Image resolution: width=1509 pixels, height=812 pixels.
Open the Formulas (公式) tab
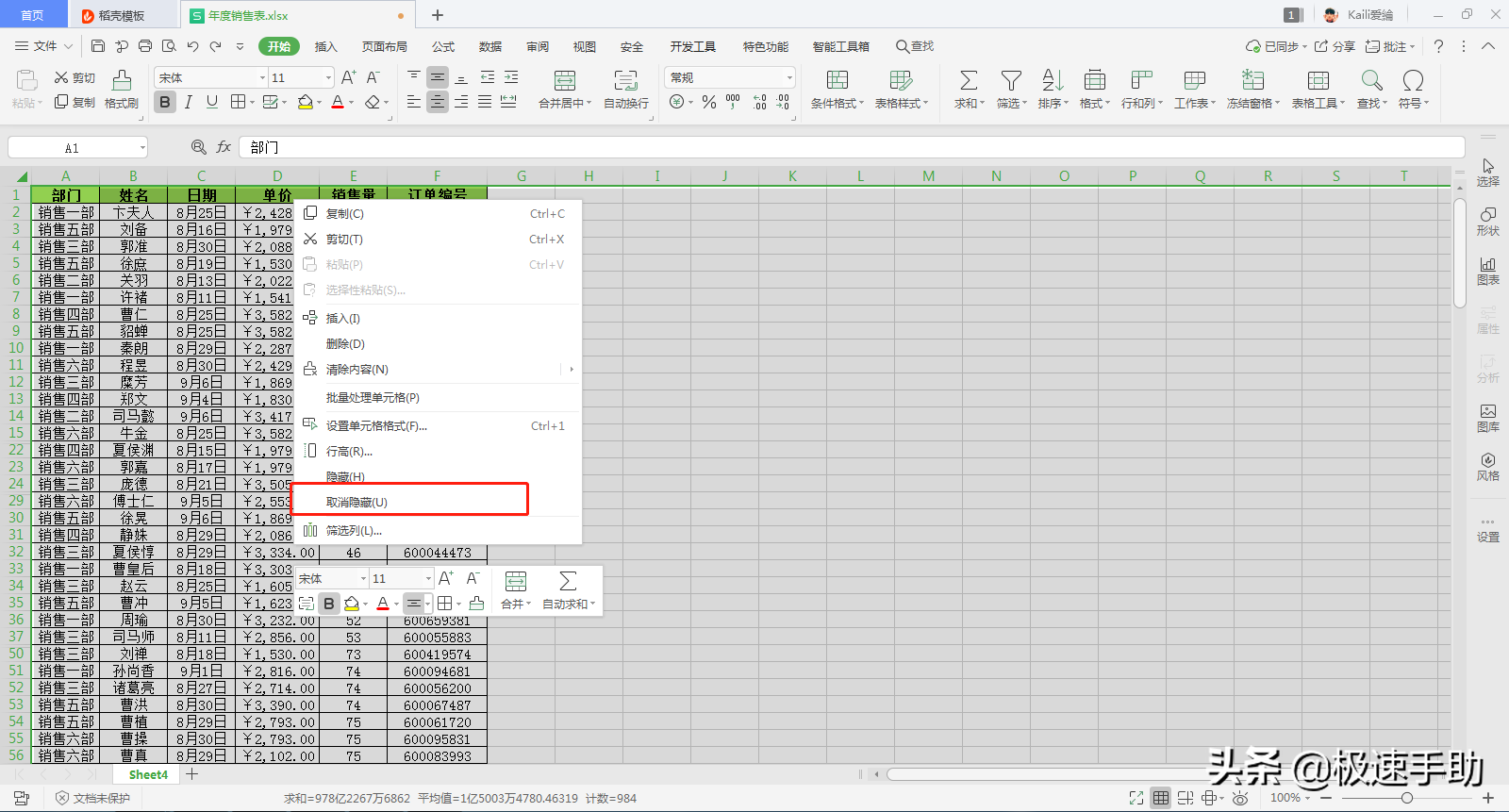[x=443, y=46]
